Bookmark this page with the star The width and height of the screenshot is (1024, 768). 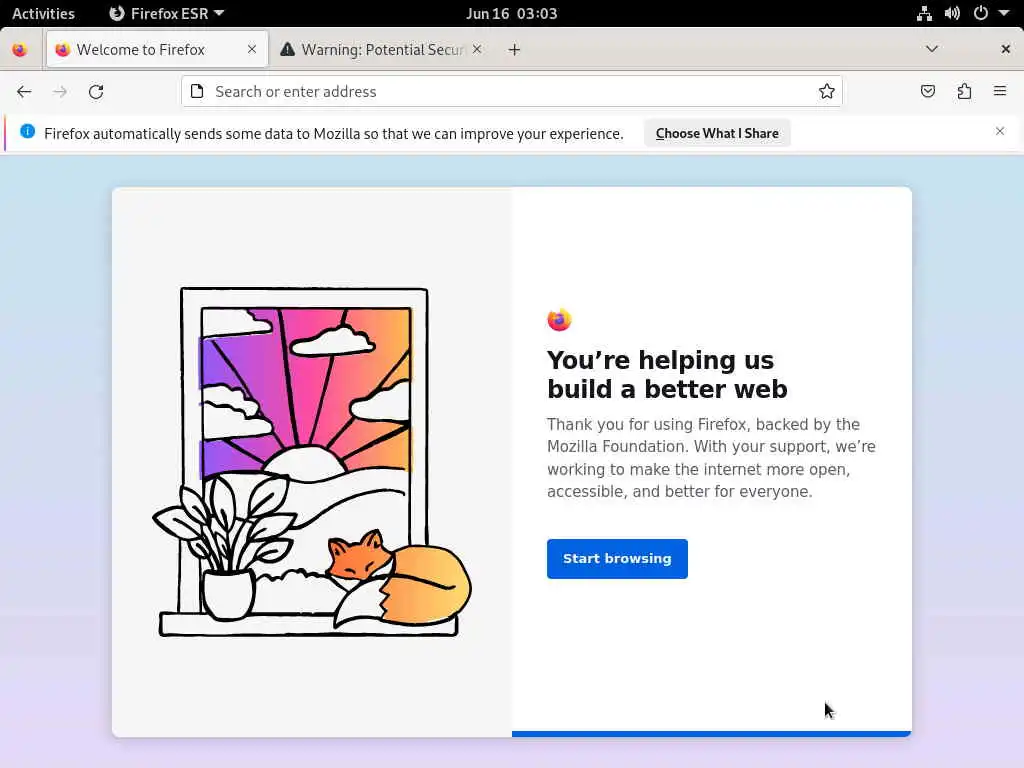click(x=827, y=91)
